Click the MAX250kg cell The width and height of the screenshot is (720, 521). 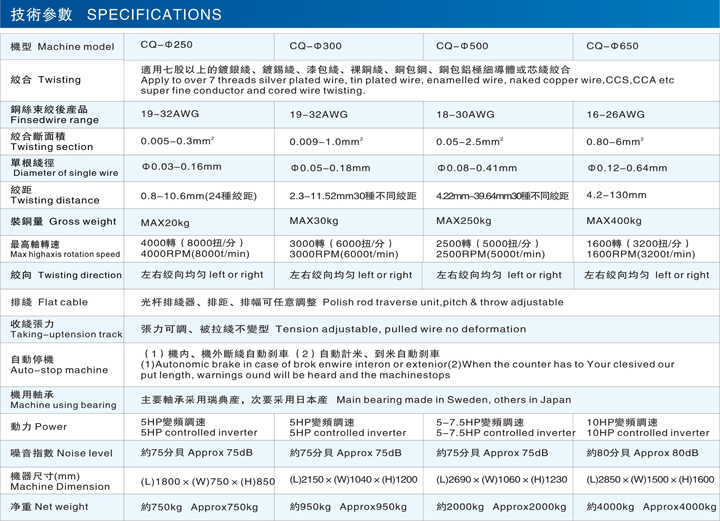(x=464, y=221)
